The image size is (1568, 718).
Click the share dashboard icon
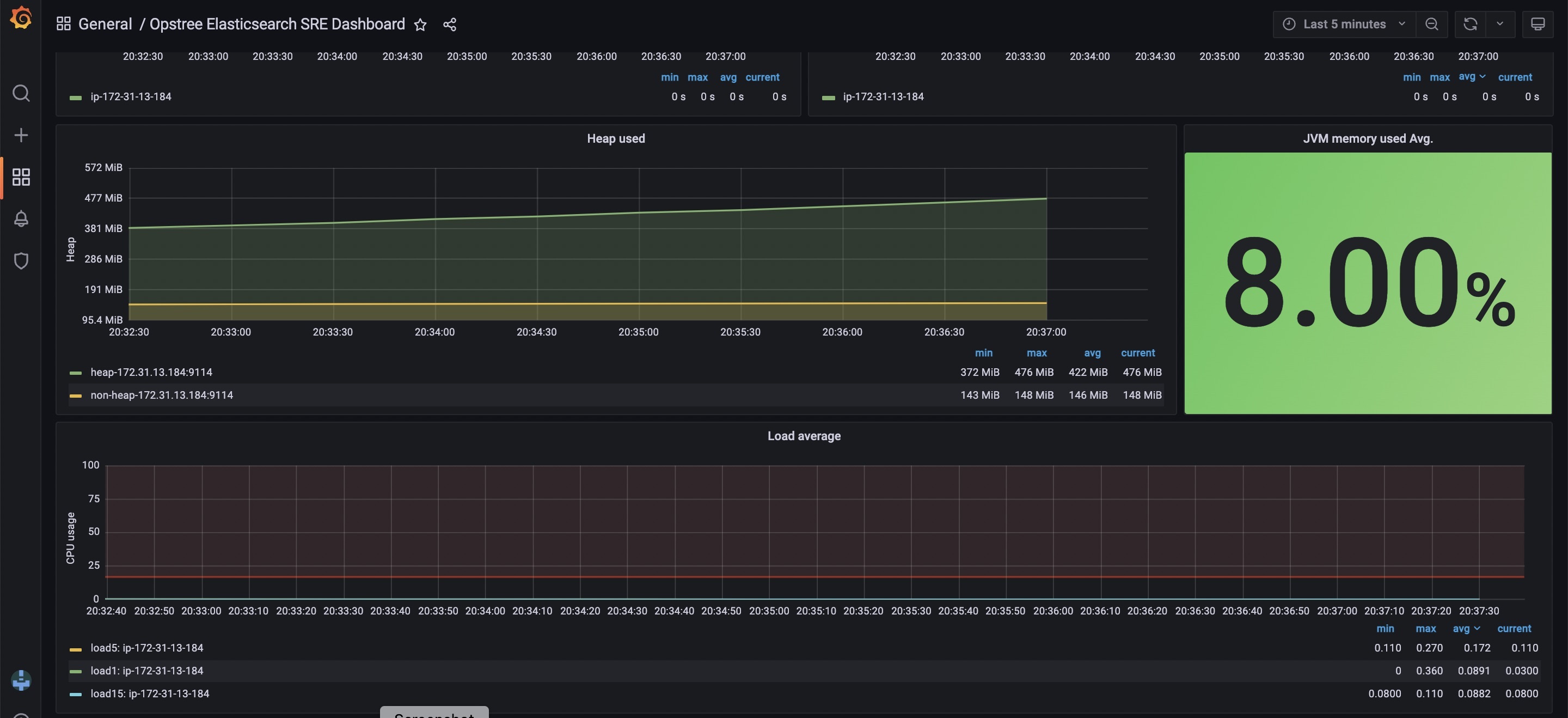tap(449, 25)
